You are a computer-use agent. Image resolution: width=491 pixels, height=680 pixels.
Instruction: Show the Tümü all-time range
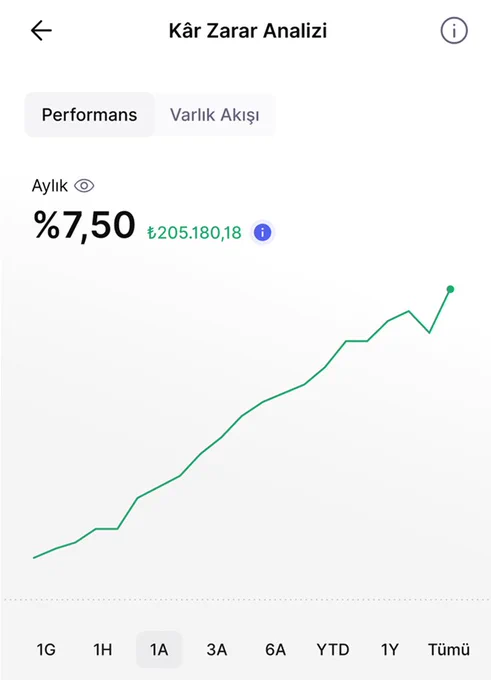point(448,650)
